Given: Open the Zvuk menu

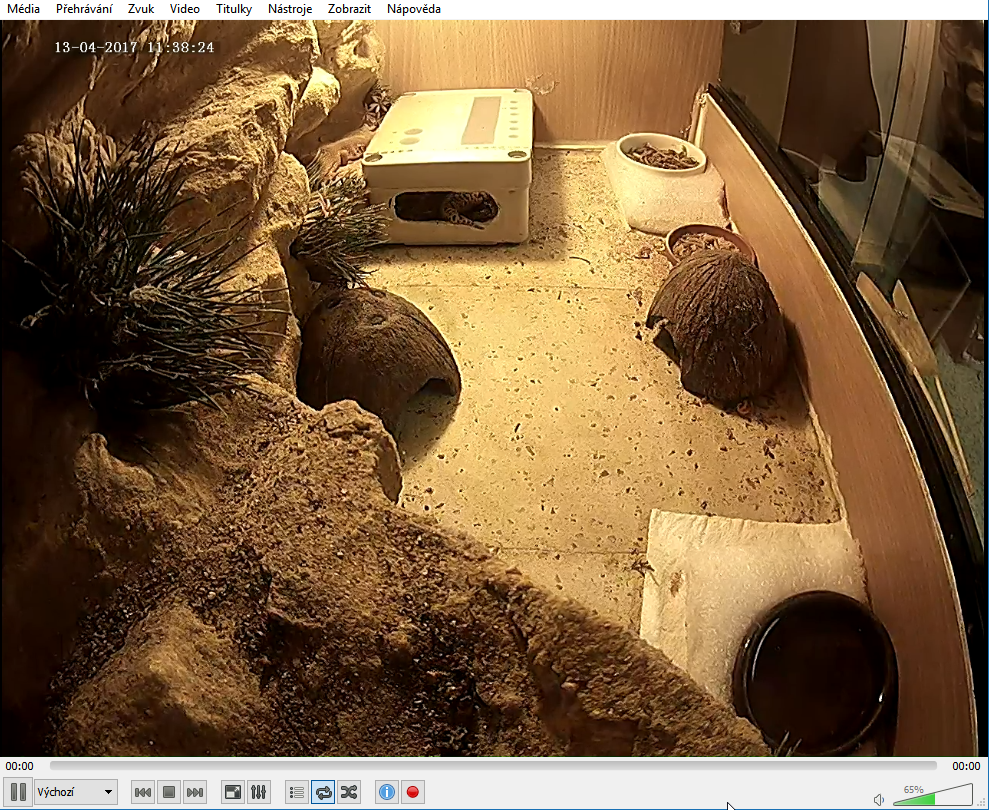Looking at the screenshot, I should pos(141,9).
